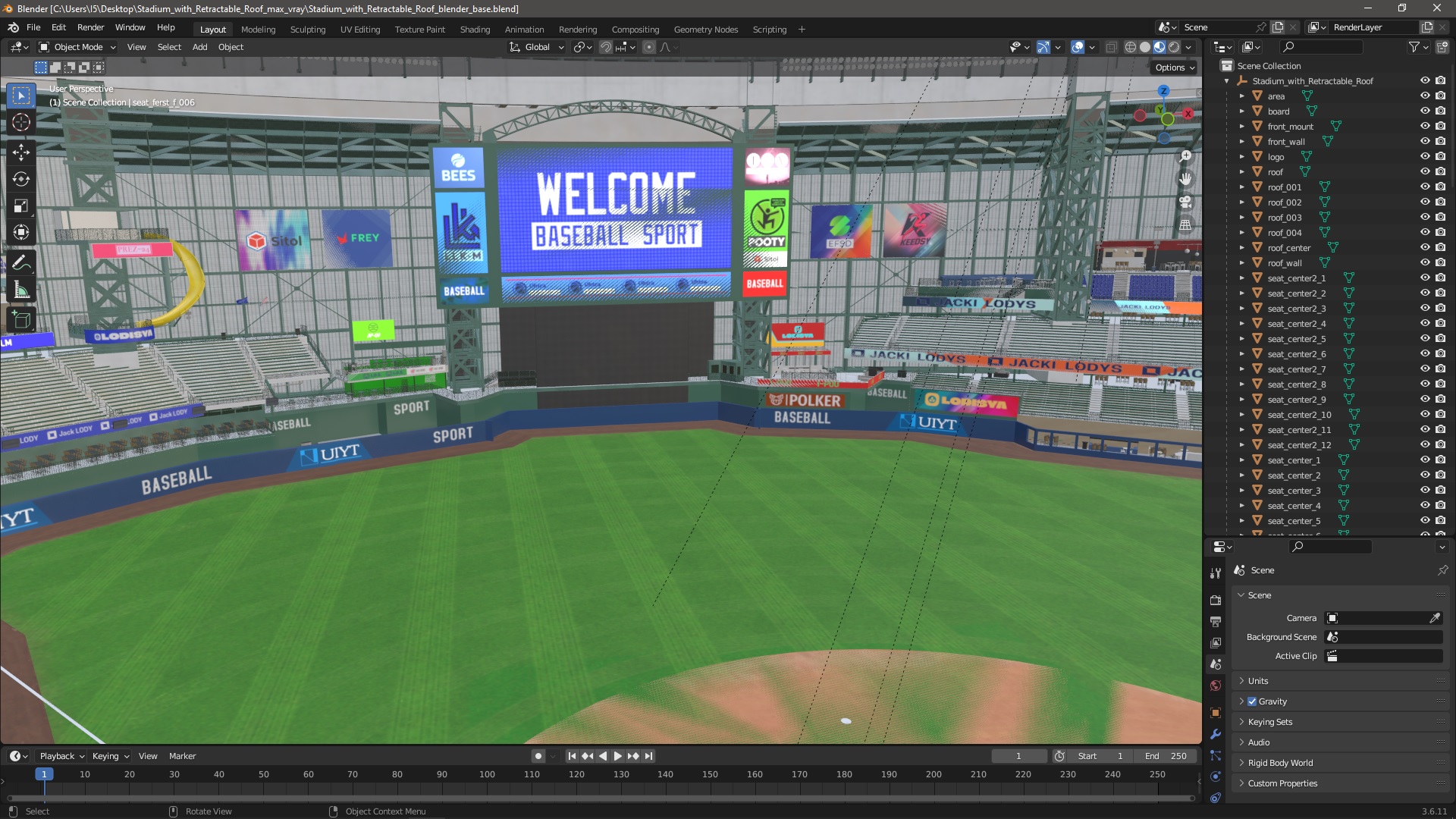Switch to solid viewport shading
This screenshot has height=819, width=1456.
point(1145,47)
